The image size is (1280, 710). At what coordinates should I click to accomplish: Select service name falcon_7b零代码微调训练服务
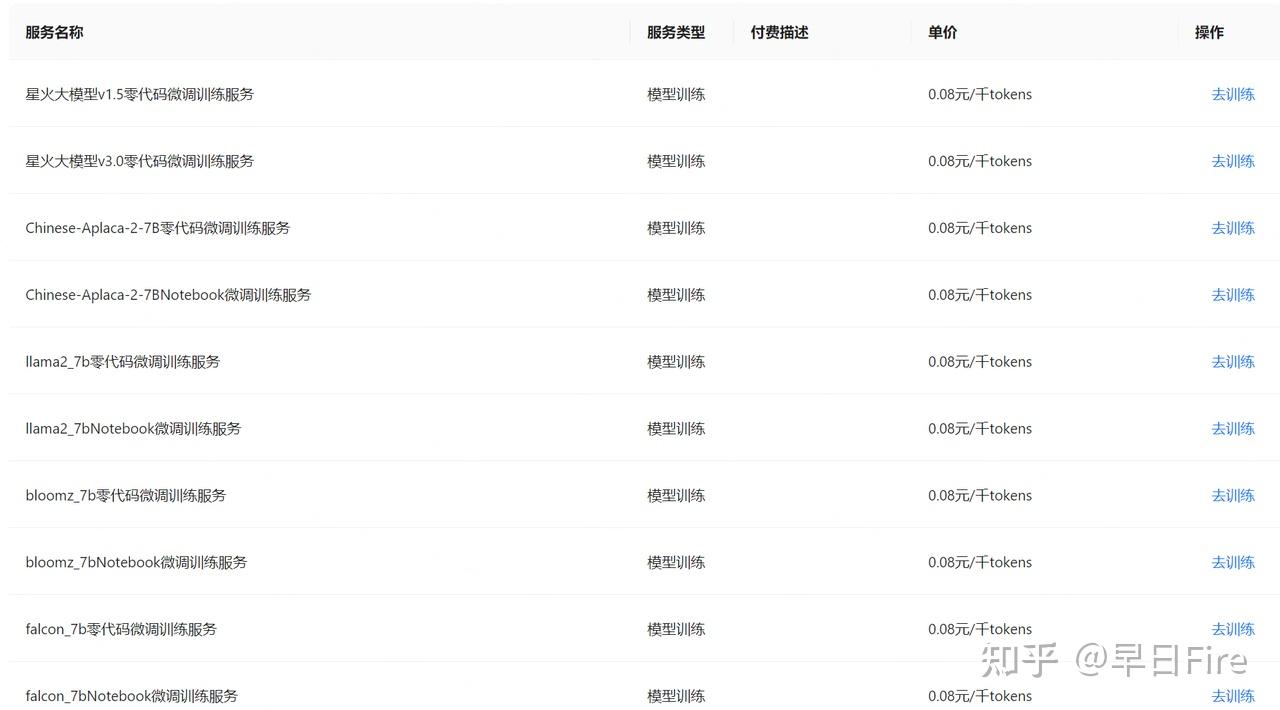[x=121, y=630]
